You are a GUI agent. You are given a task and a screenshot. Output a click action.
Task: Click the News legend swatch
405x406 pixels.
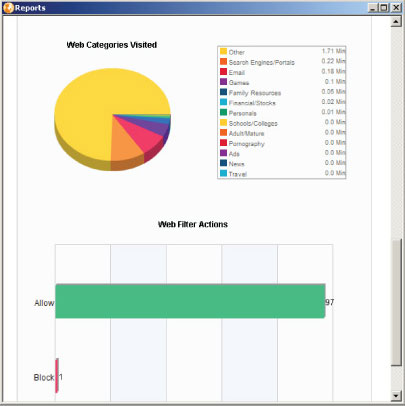(223, 163)
